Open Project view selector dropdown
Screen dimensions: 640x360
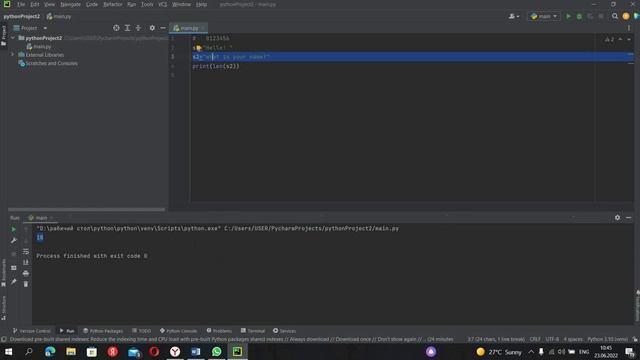30,28
